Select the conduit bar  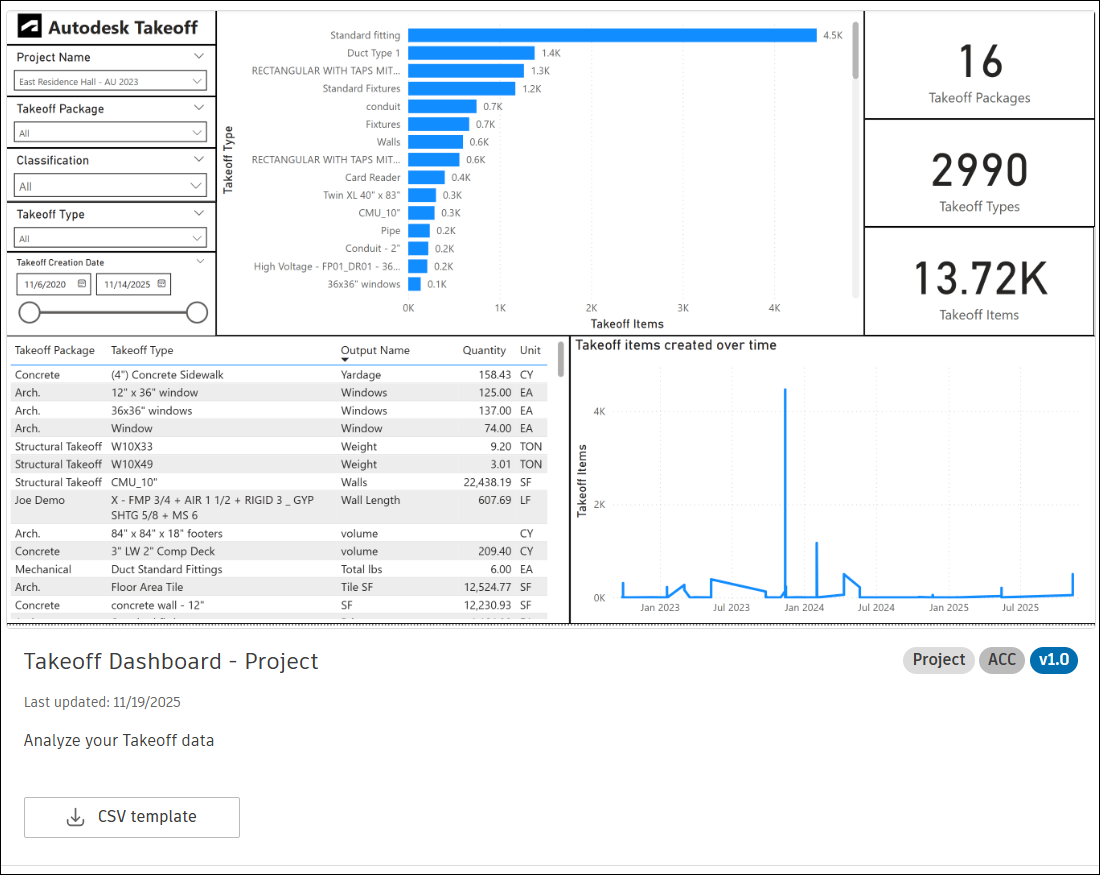pyautogui.click(x=442, y=106)
